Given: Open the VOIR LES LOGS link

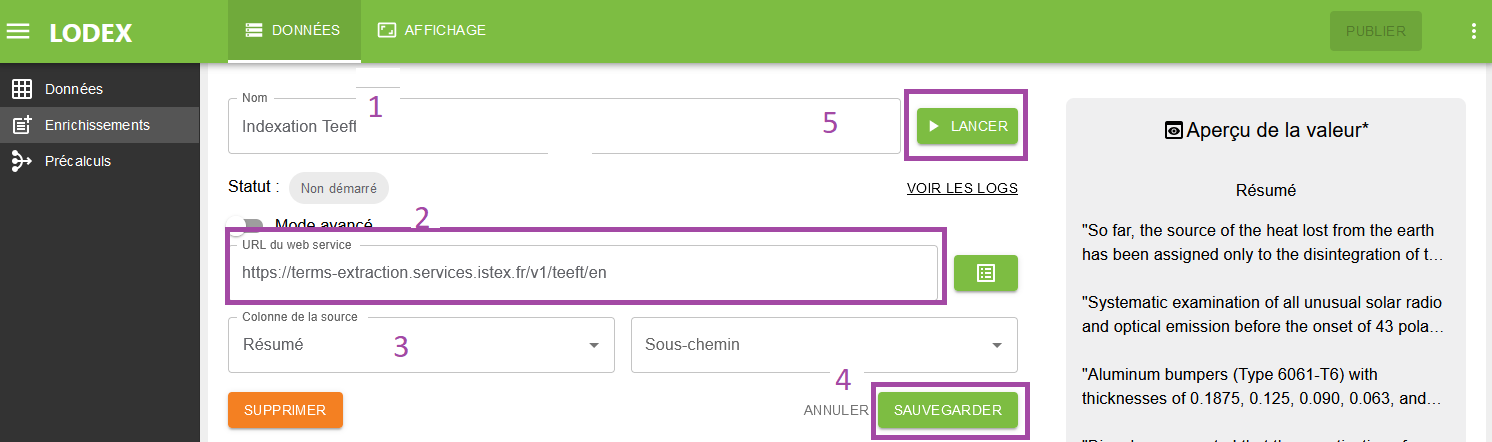Looking at the screenshot, I should tap(962, 188).
